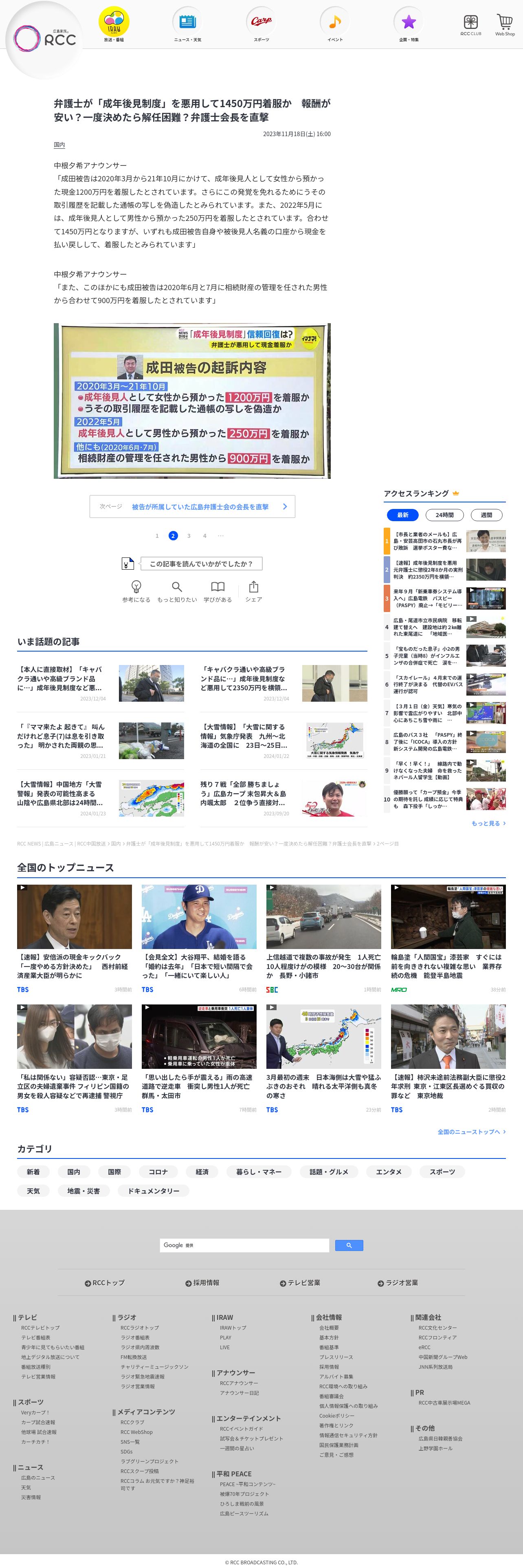Open the 柿沢未途前法務副大臣 news card
This screenshot has height=1568, width=523.
[x=448, y=1059]
